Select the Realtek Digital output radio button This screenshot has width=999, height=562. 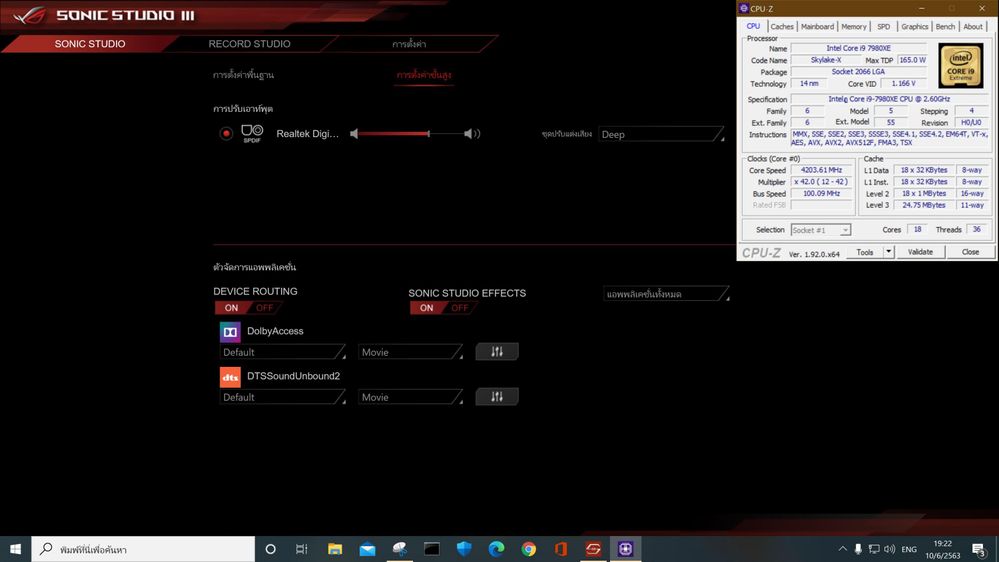[226, 134]
